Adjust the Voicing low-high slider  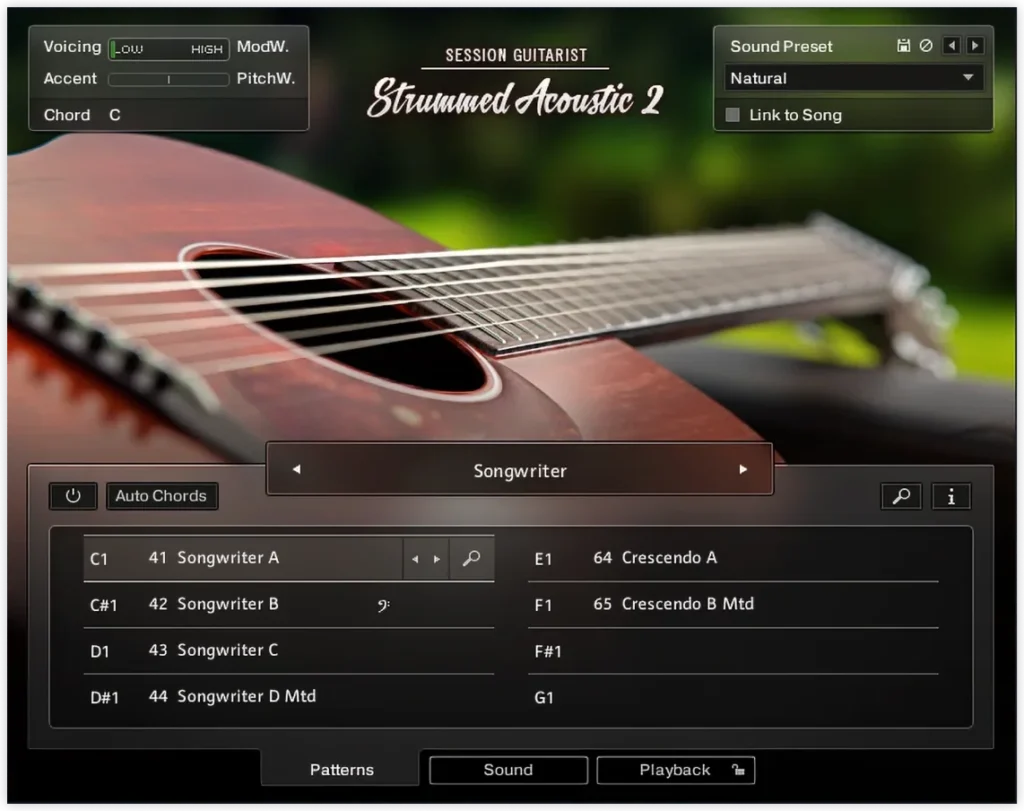pyautogui.click(x=169, y=49)
